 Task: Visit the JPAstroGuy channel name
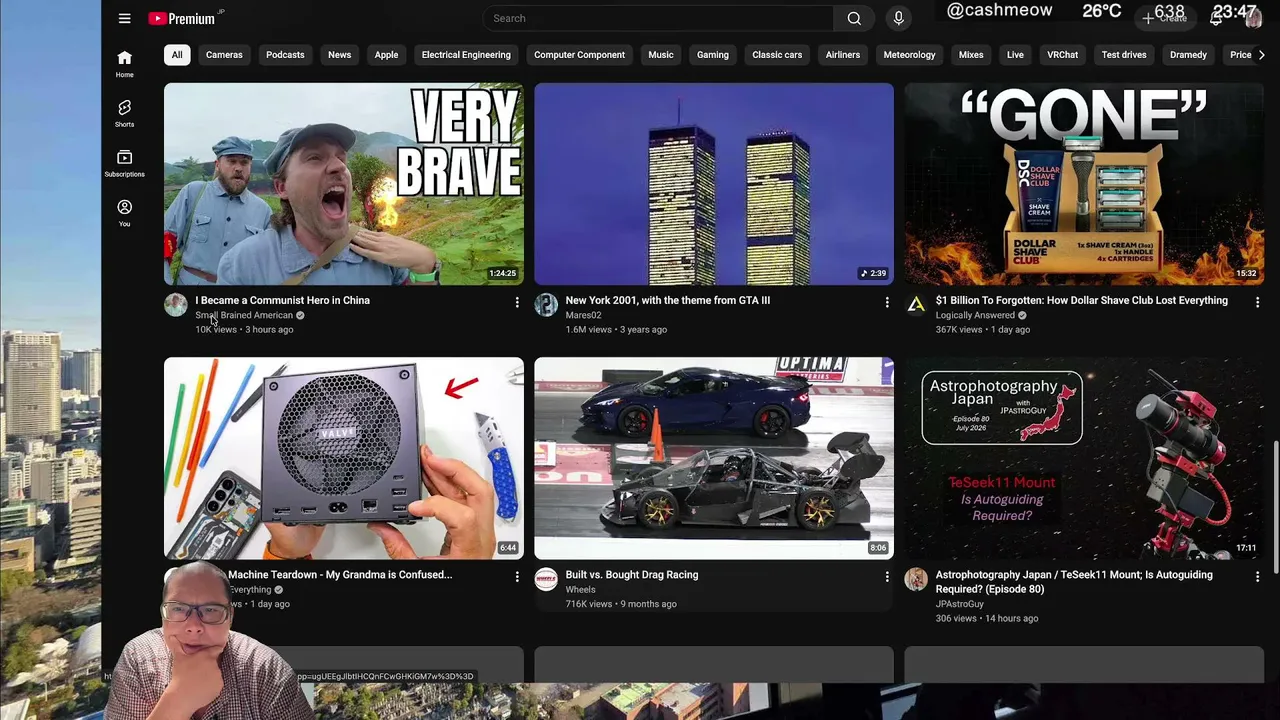(959, 604)
